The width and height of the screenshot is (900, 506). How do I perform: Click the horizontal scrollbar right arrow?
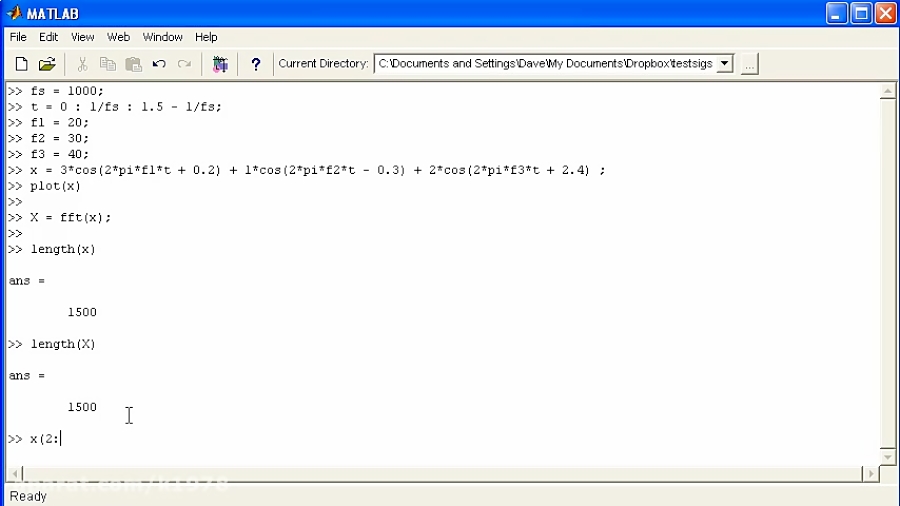click(871, 474)
